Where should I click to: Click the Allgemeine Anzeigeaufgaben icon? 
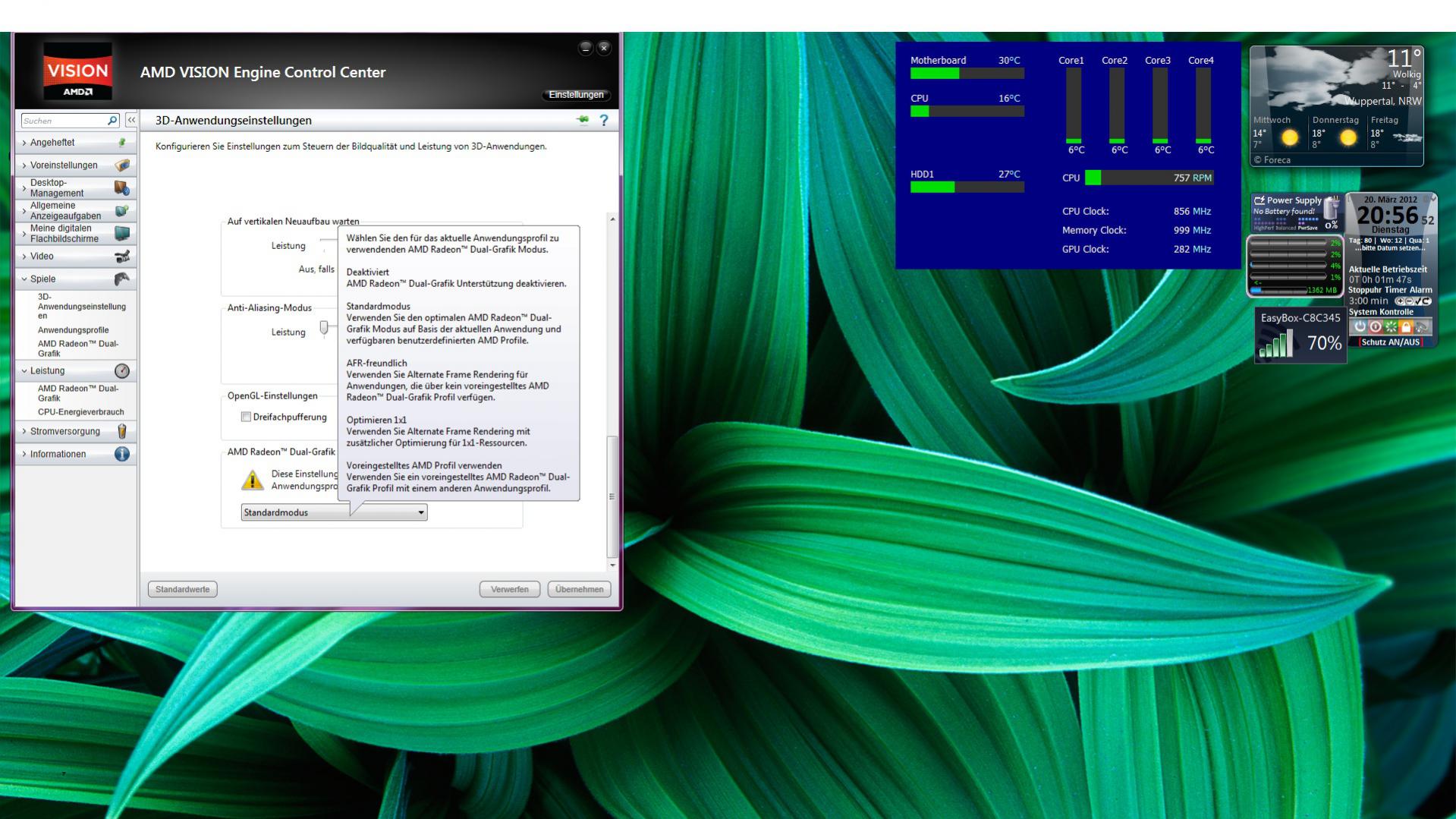pyautogui.click(x=121, y=210)
